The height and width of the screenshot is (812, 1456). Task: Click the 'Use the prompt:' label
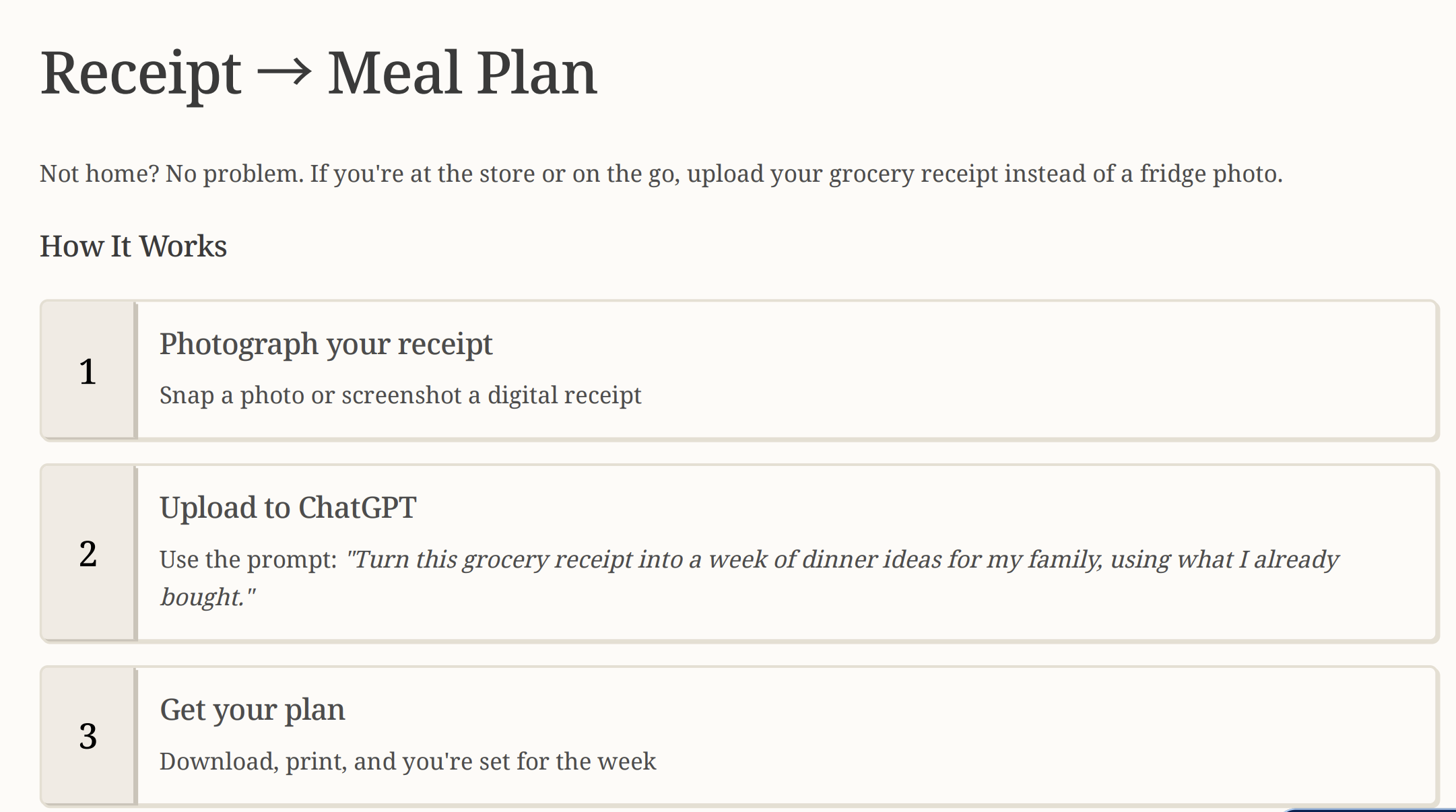[248, 560]
